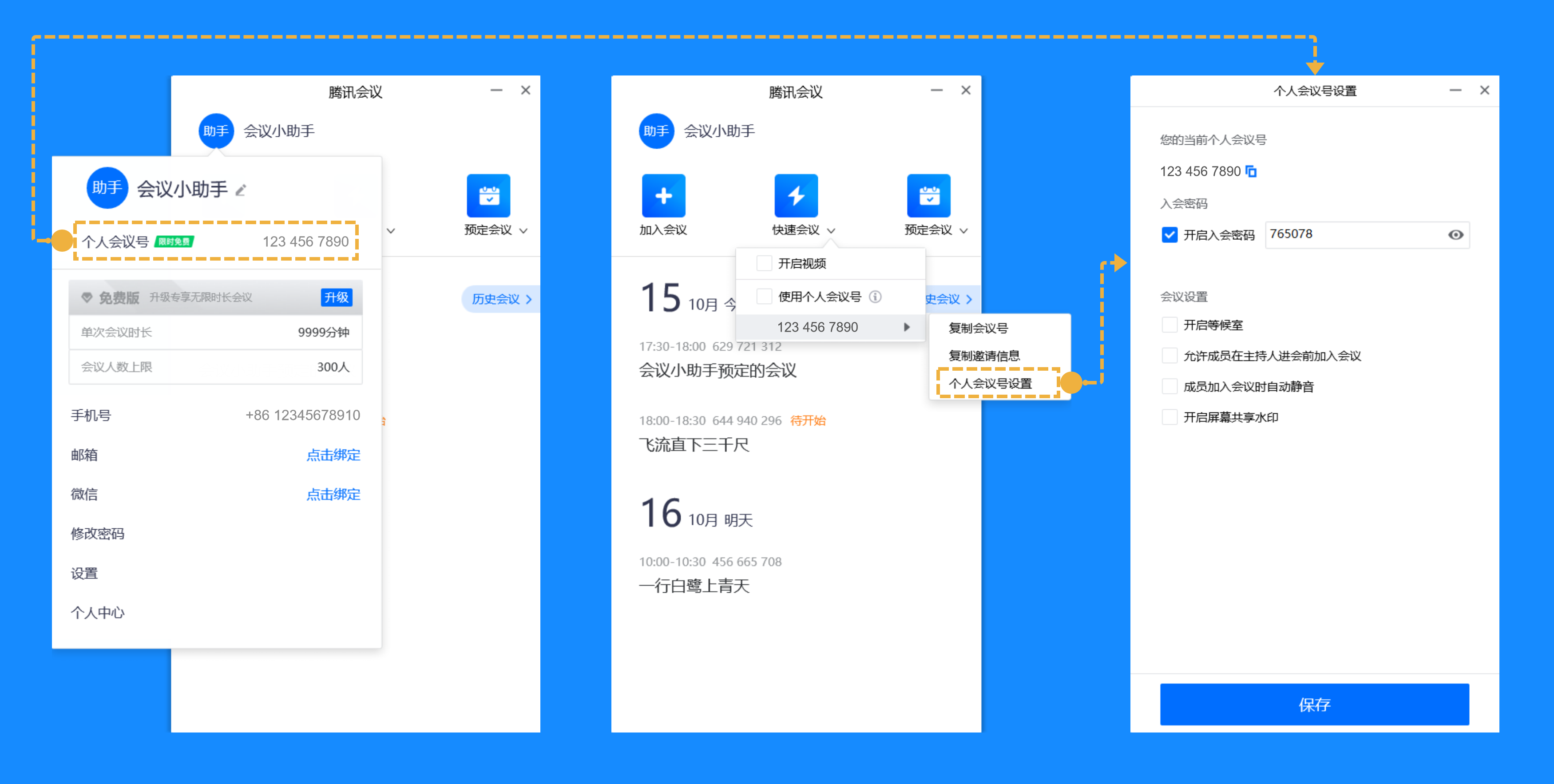Click Schedule Meeting calendar icon in left window

488,195
